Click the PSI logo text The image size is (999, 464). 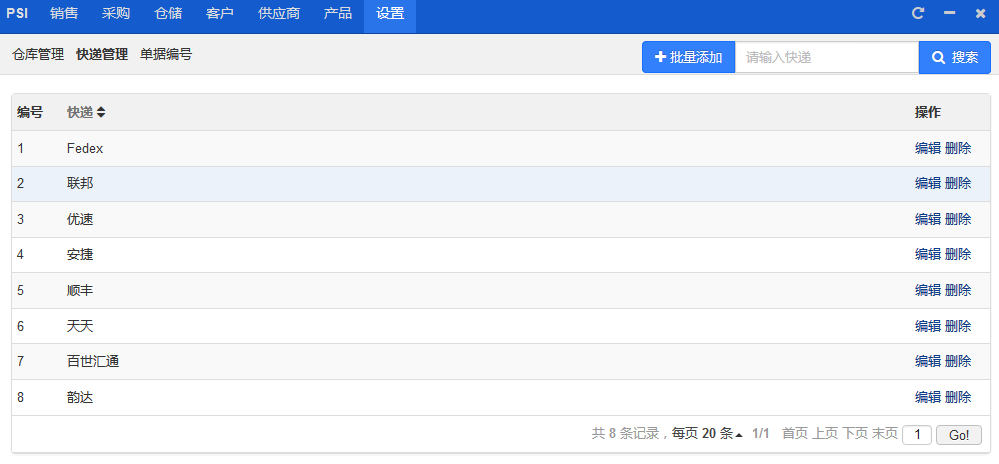click(17, 13)
